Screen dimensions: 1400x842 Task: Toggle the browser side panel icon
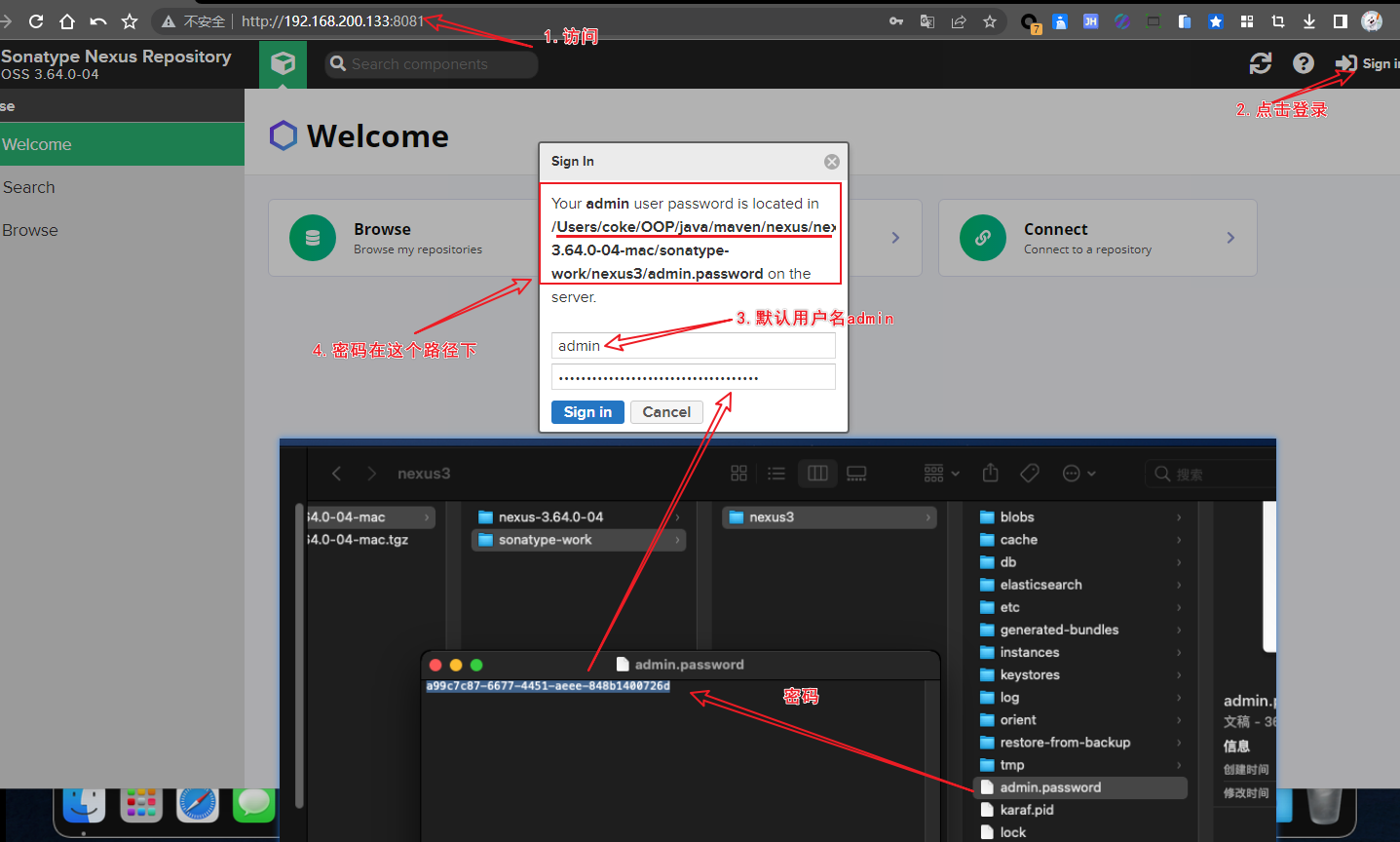[1341, 21]
